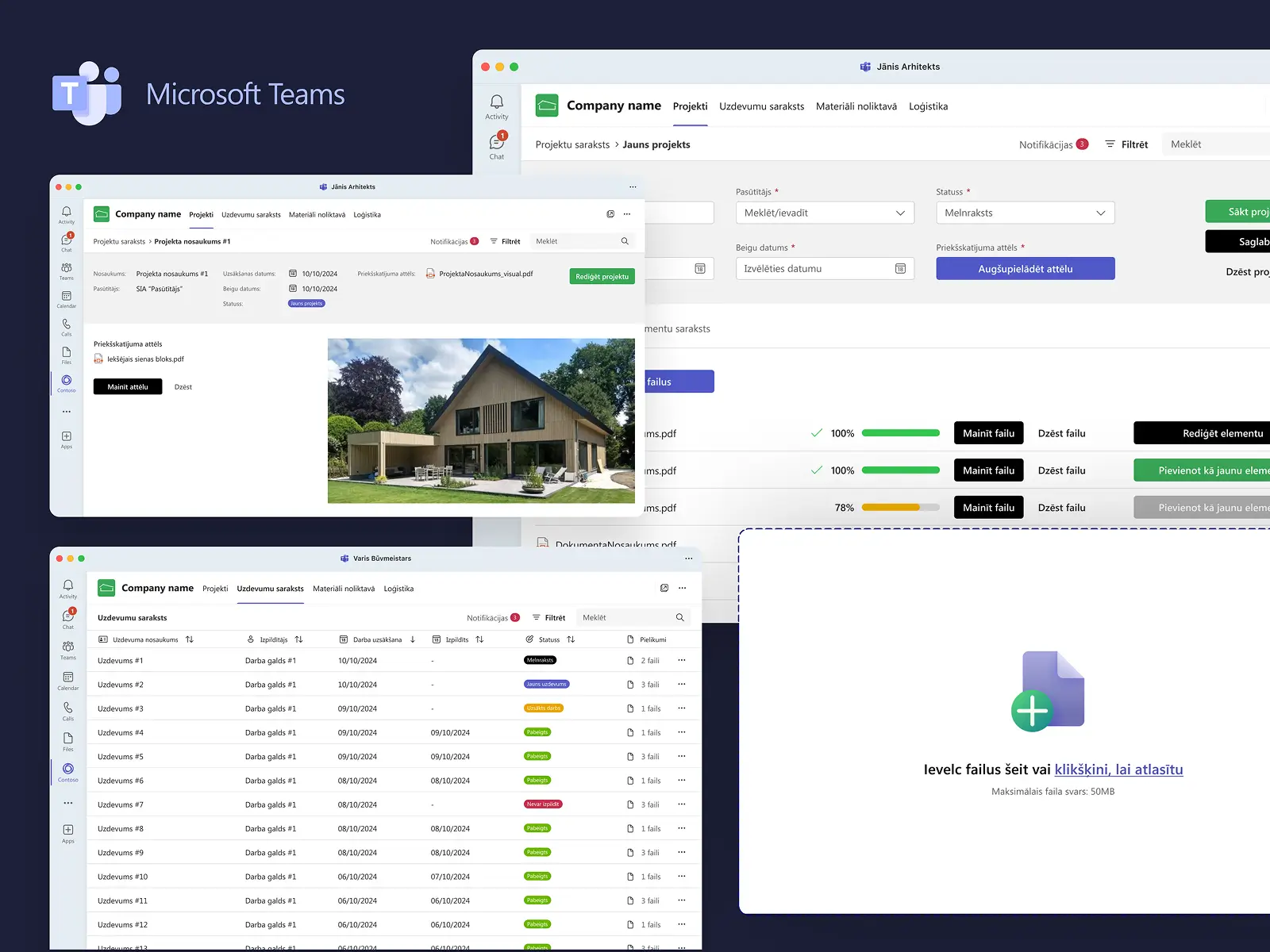Click the add-file icon in the drop zone
The width and height of the screenshot is (1270, 952).
coord(1048,691)
